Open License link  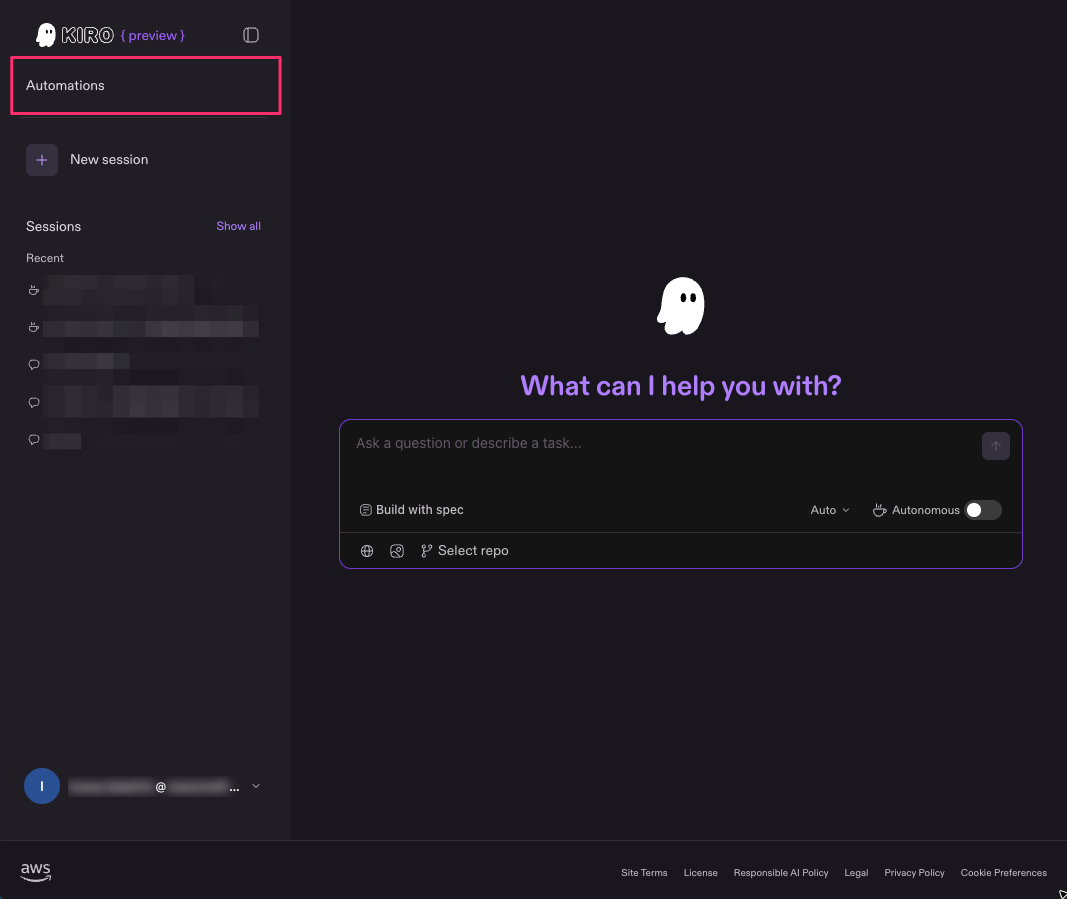[700, 872]
